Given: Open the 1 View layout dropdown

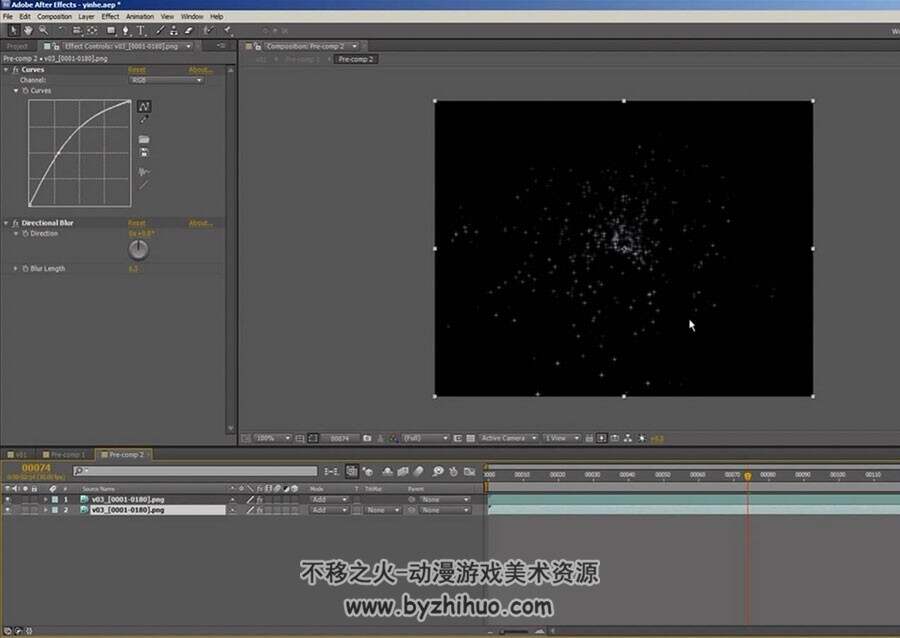Looking at the screenshot, I should tap(562, 438).
